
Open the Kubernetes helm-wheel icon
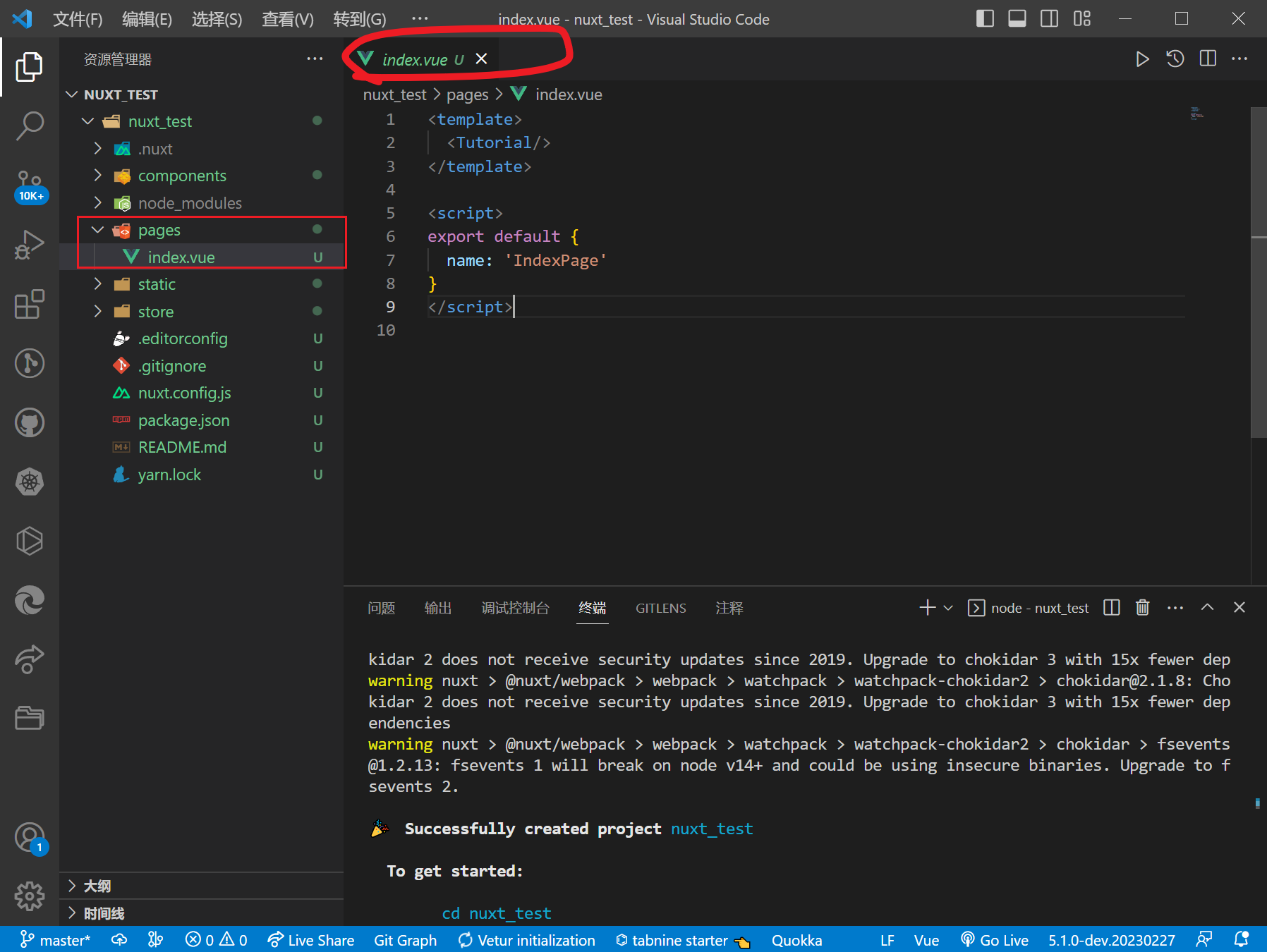click(29, 482)
